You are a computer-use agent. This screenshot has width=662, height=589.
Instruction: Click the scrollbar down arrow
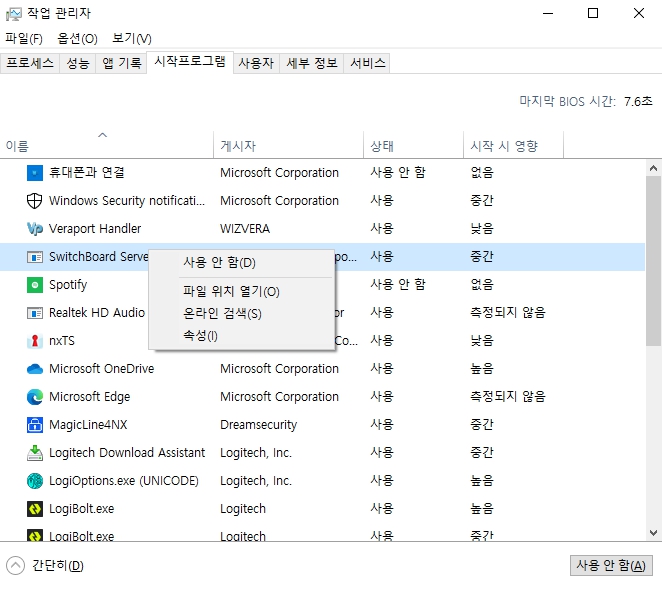(x=653, y=533)
